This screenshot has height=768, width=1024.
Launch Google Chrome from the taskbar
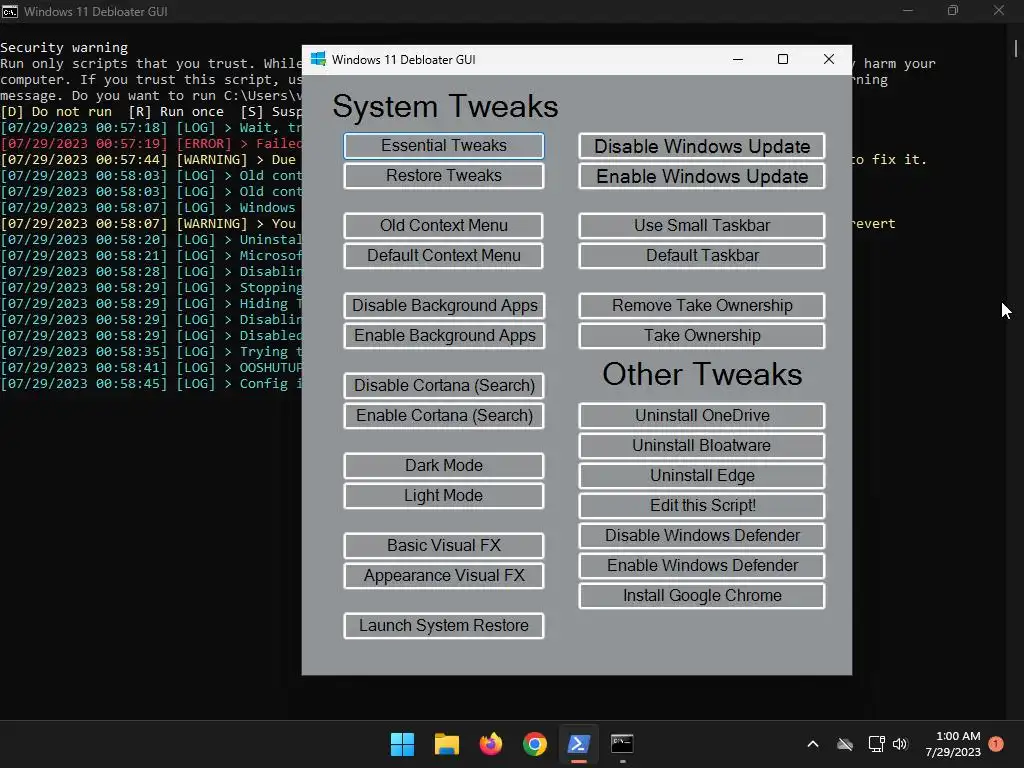pyautogui.click(x=535, y=744)
